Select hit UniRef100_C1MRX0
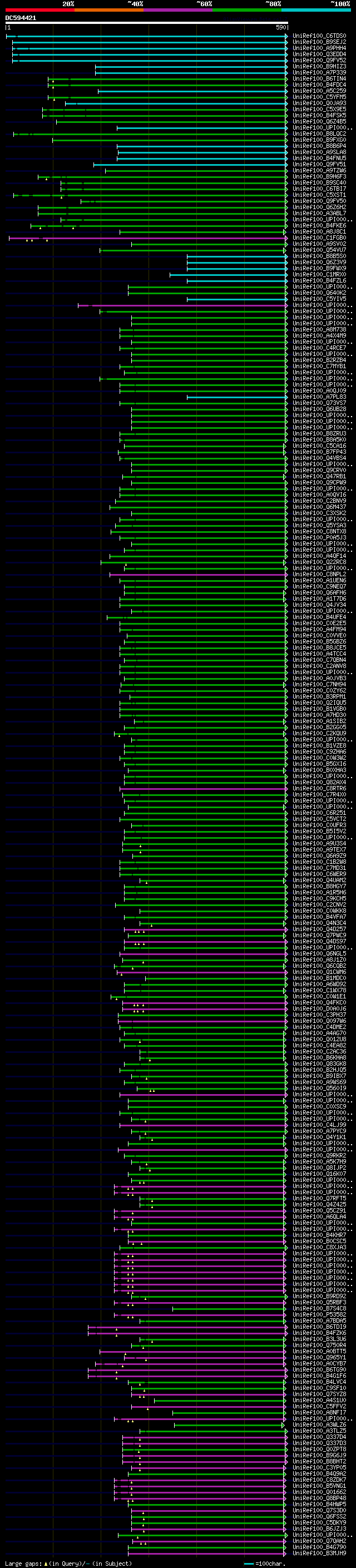The image size is (356, 1568). pyautogui.click(x=319, y=275)
